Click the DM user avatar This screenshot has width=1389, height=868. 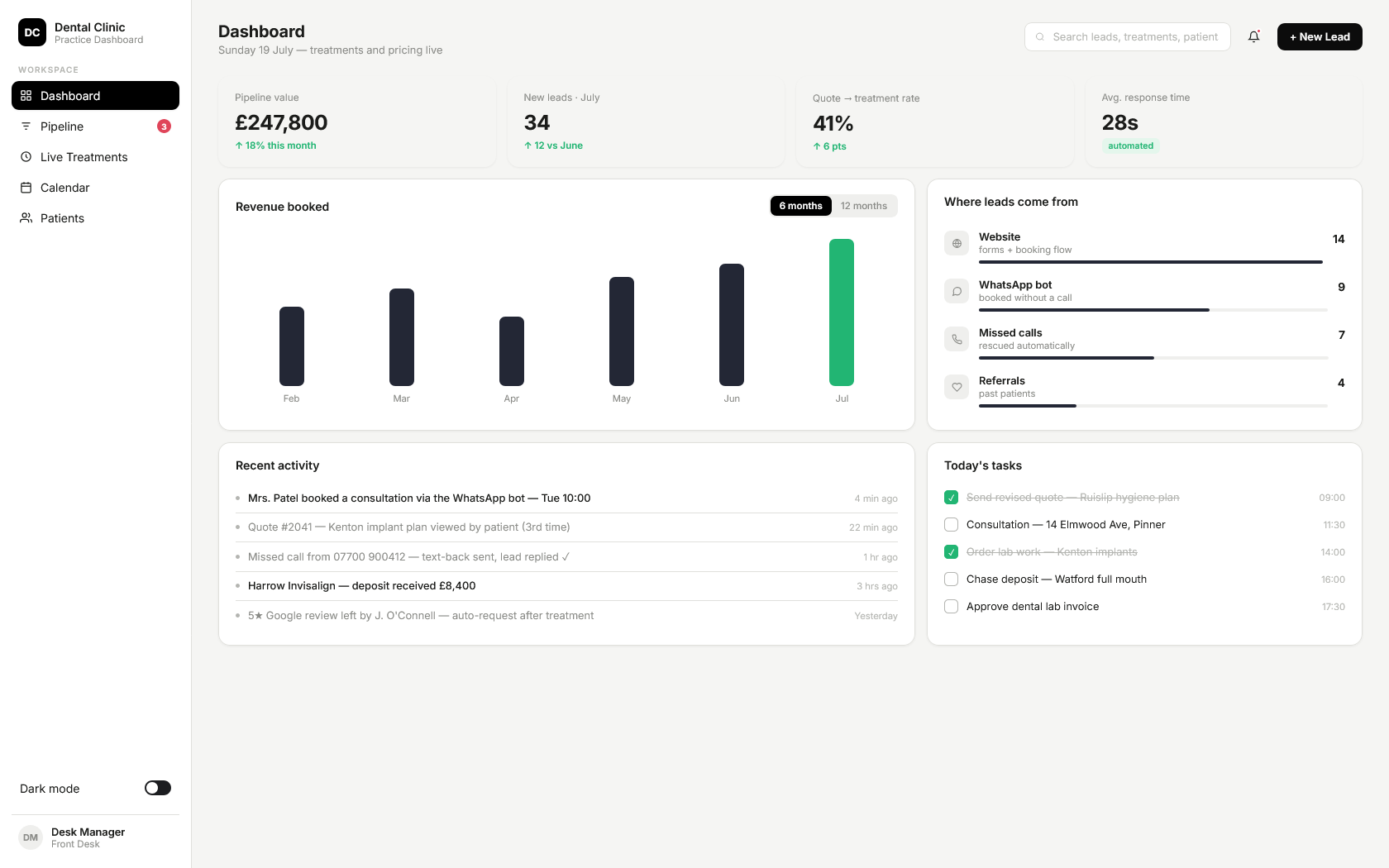click(x=31, y=837)
